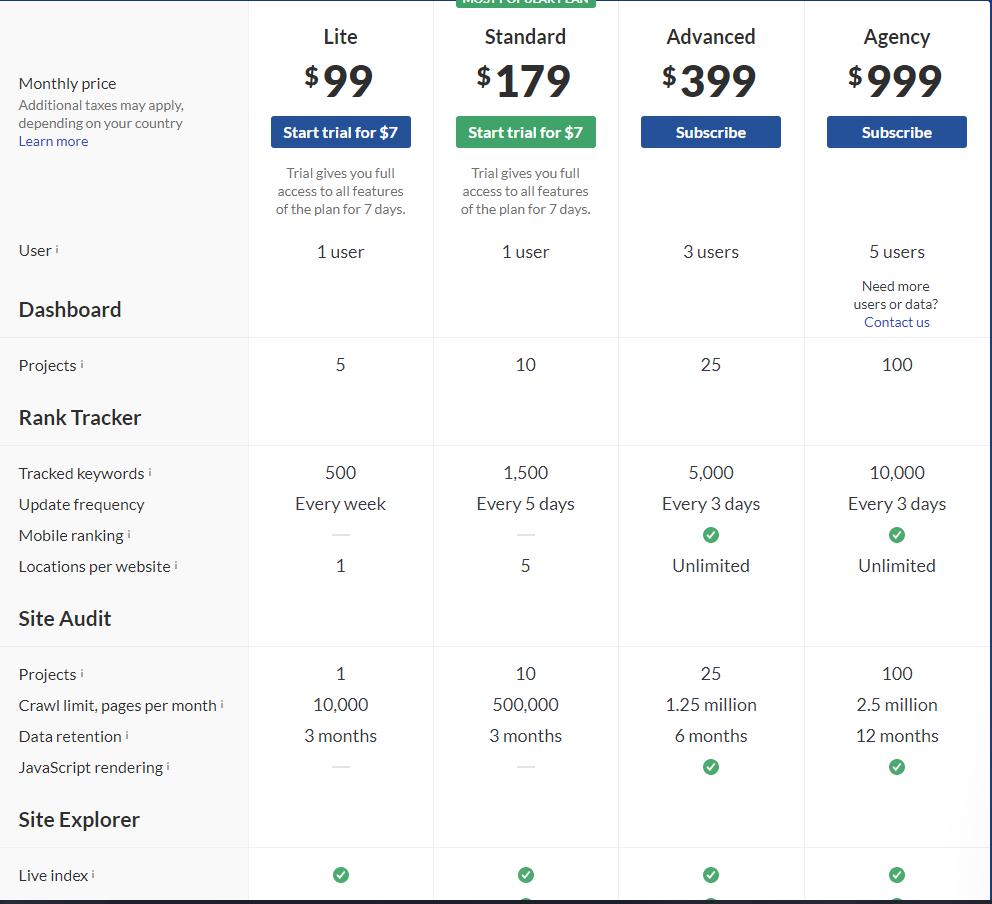The height and width of the screenshot is (904, 992).
Task: Click Lite plan Live index checkmark
Action: pyautogui.click(x=341, y=875)
